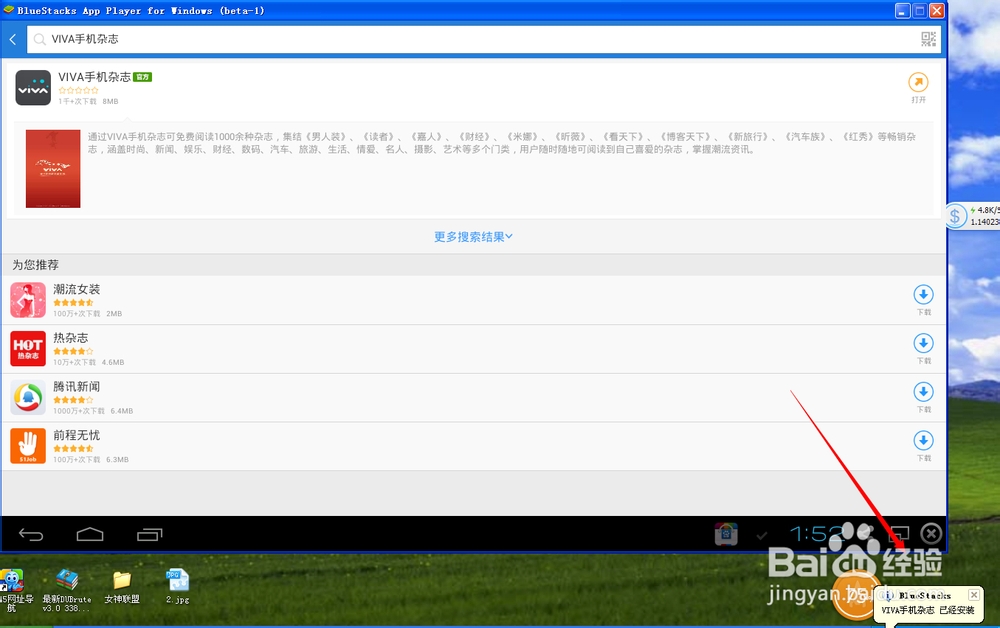Viewport: 1000px width, 628px height.
Task: Click the VIVA手机杂志 已经安装 notification text
Action: coord(928,610)
